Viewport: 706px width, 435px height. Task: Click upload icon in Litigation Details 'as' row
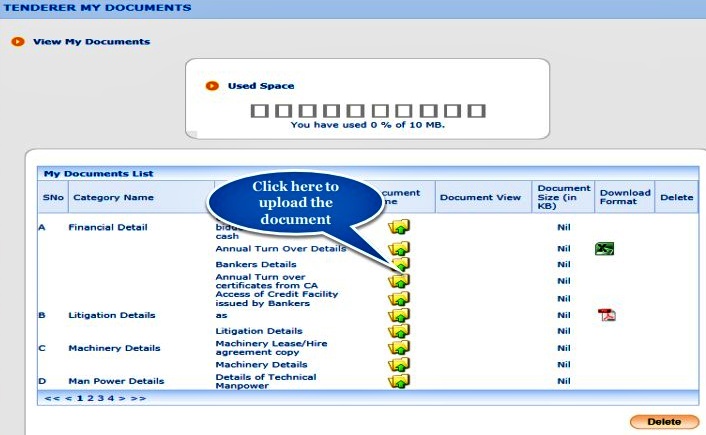(399, 315)
